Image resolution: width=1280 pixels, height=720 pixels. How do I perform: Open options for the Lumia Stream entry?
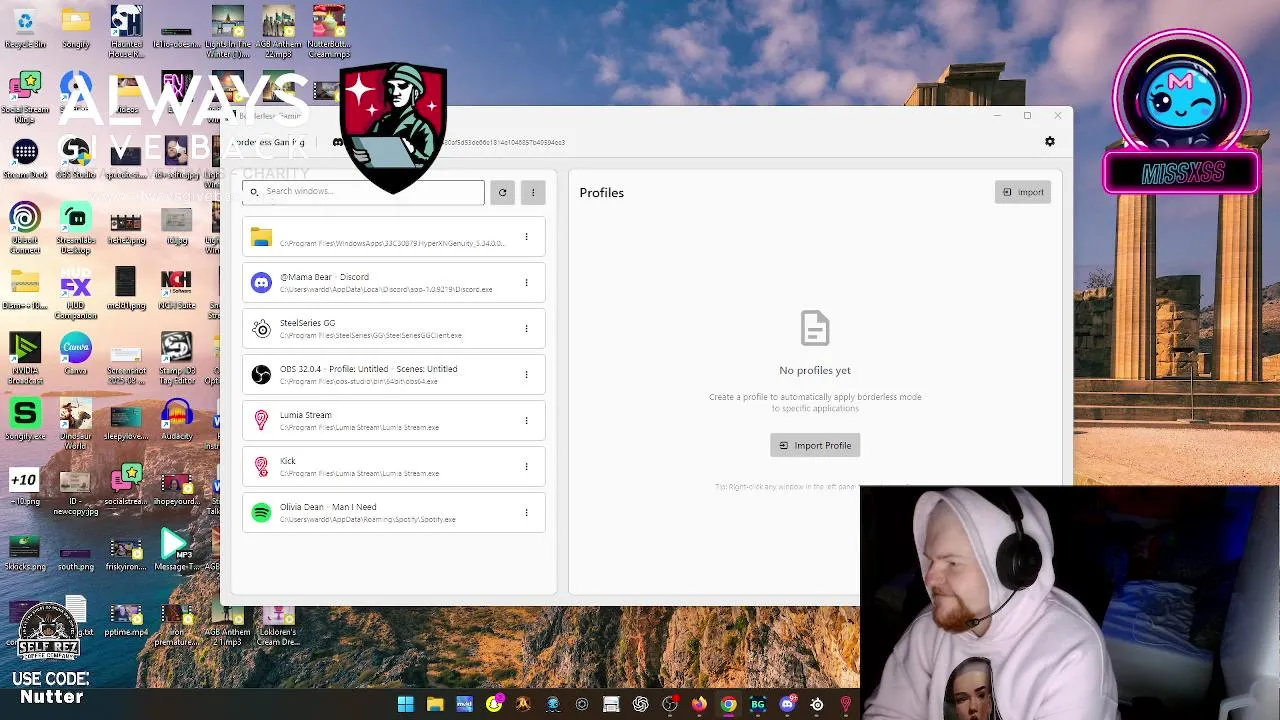pyautogui.click(x=526, y=421)
